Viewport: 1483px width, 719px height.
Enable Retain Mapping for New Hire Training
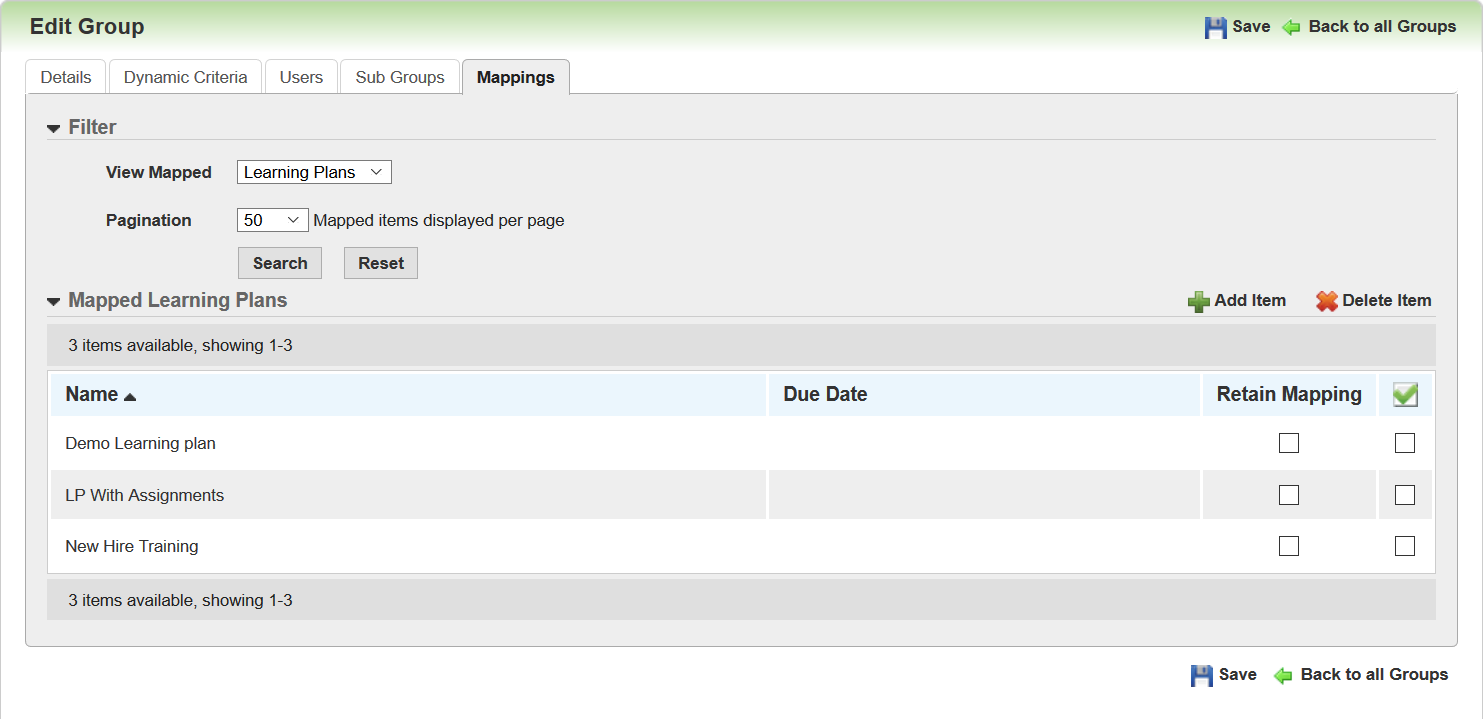(x=1288, y=546)
